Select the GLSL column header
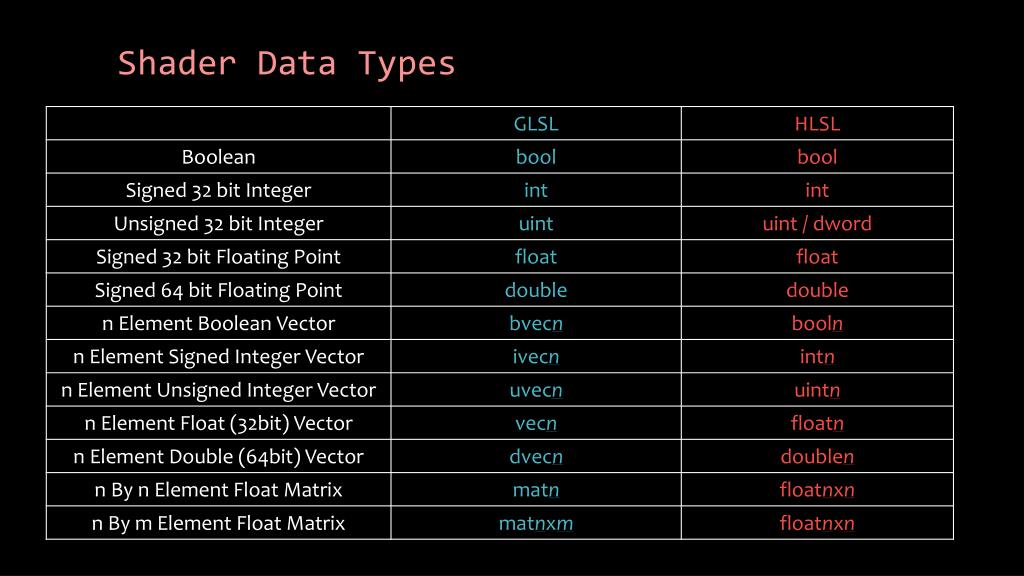 [536, 123]
